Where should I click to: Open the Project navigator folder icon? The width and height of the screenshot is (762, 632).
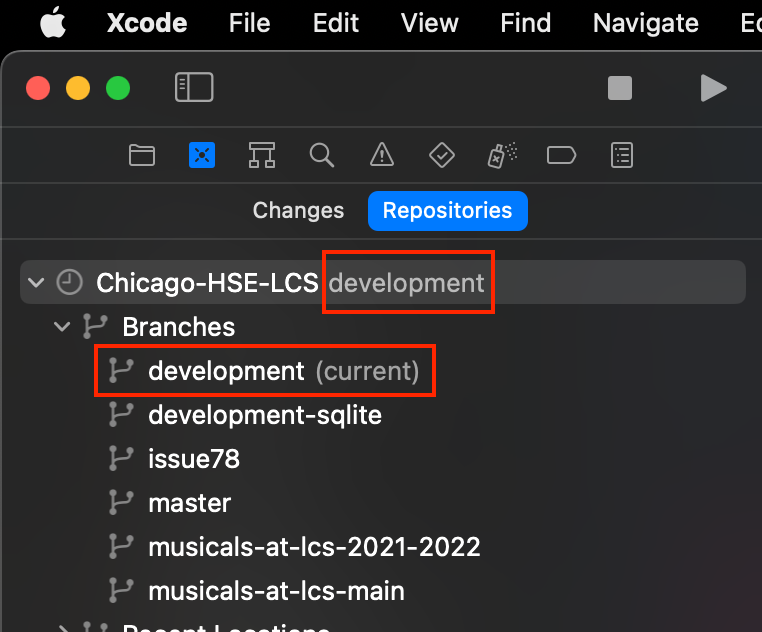142,155
